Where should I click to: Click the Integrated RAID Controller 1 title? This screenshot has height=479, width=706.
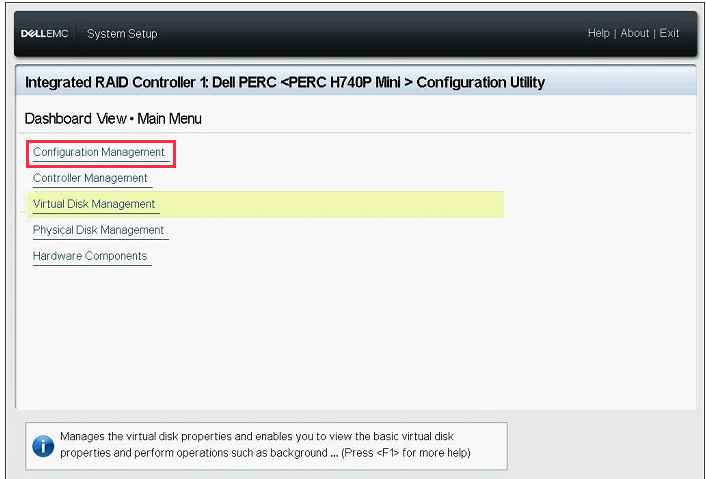tap(285, 82)
